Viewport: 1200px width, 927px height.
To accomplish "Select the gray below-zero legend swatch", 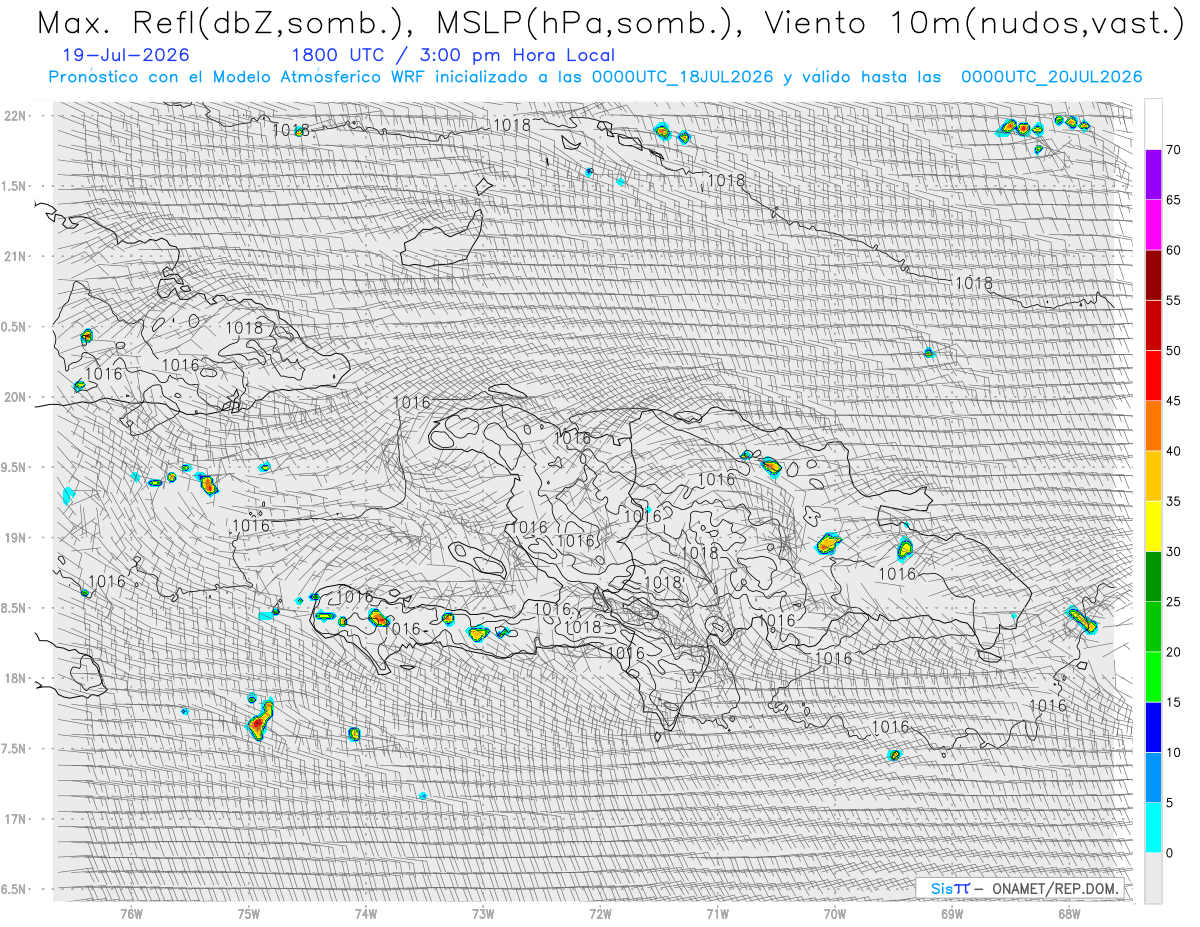I will pos(1153,878).
